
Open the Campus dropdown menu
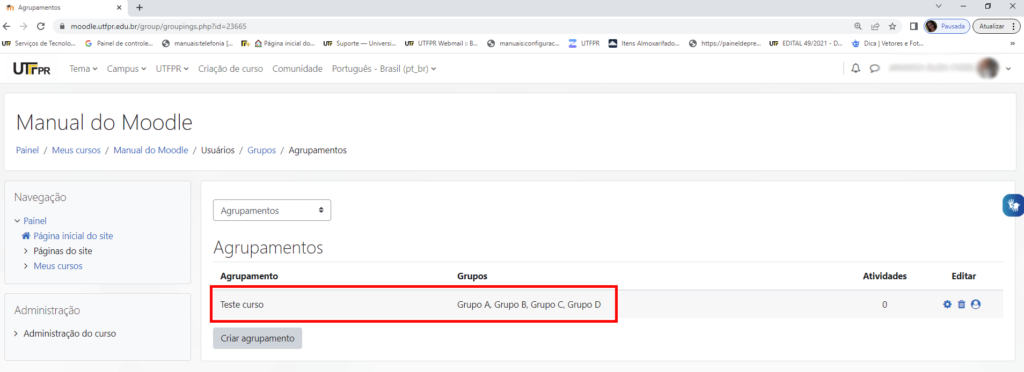[x=127, y=69]
